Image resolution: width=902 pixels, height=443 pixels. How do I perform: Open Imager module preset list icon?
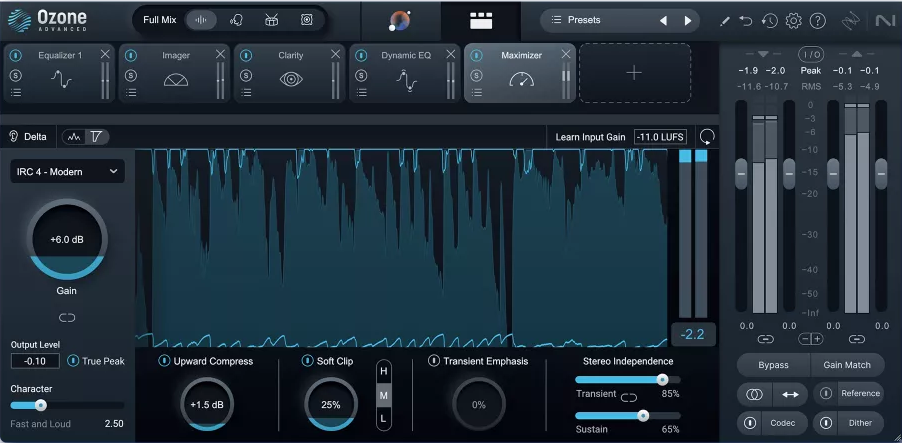pos(131,93)
